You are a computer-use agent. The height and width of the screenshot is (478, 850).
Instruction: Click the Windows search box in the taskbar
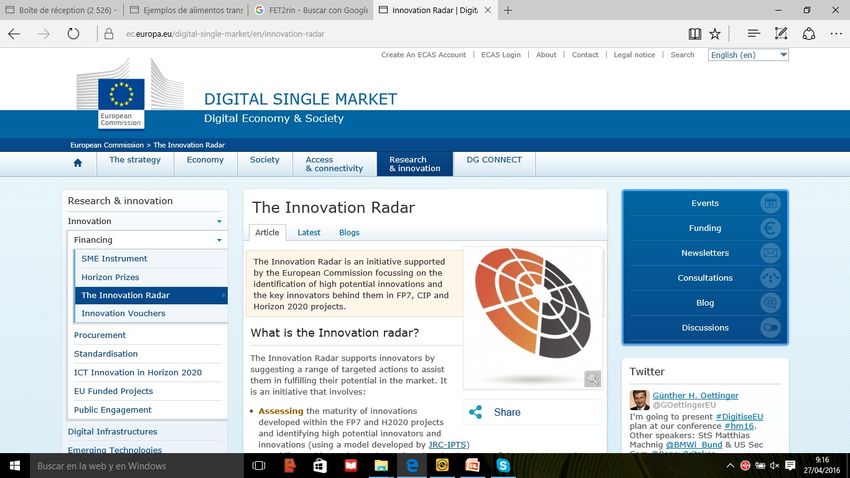click(135, 466)
